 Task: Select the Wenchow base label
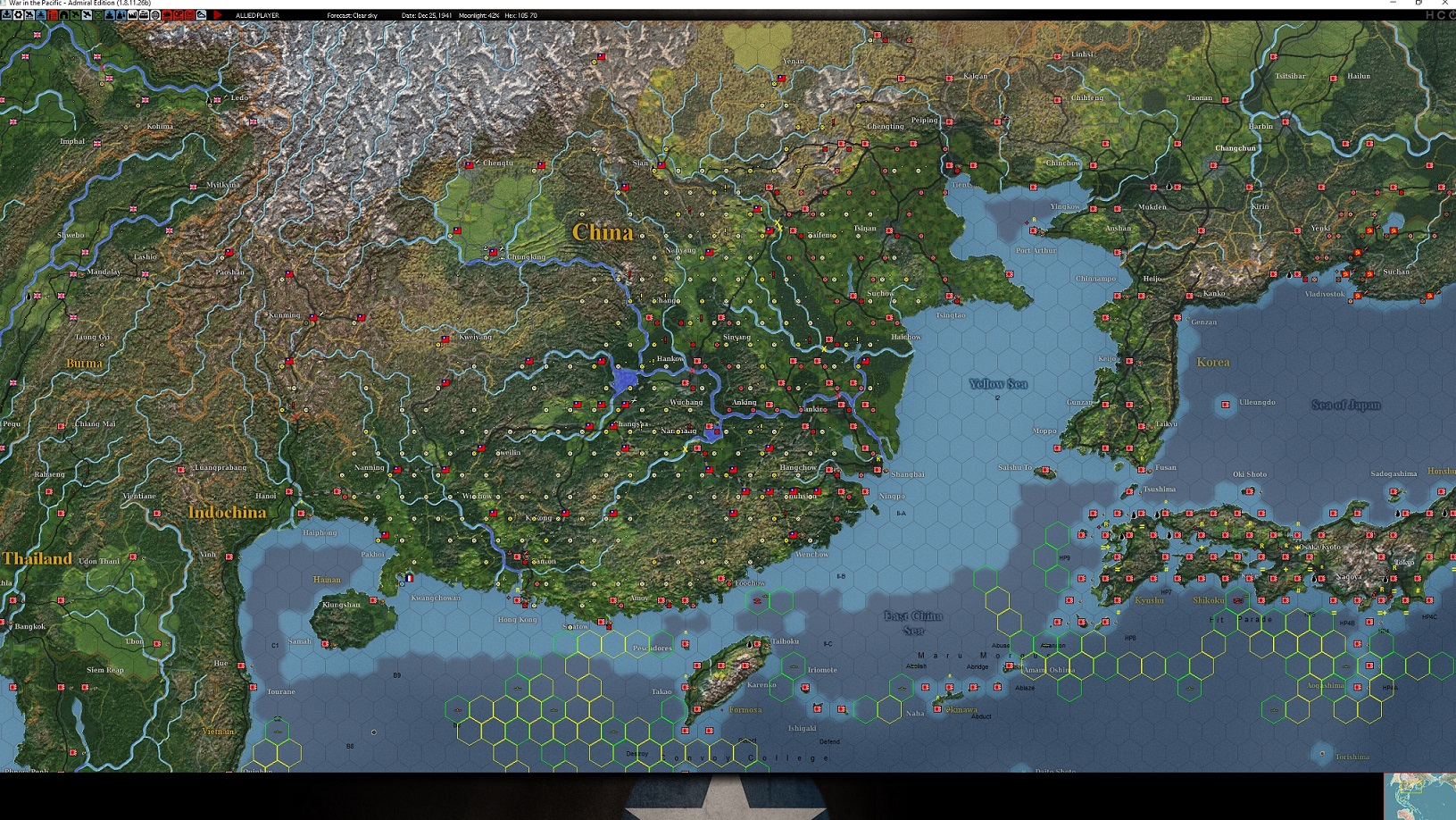click(811, 554)
